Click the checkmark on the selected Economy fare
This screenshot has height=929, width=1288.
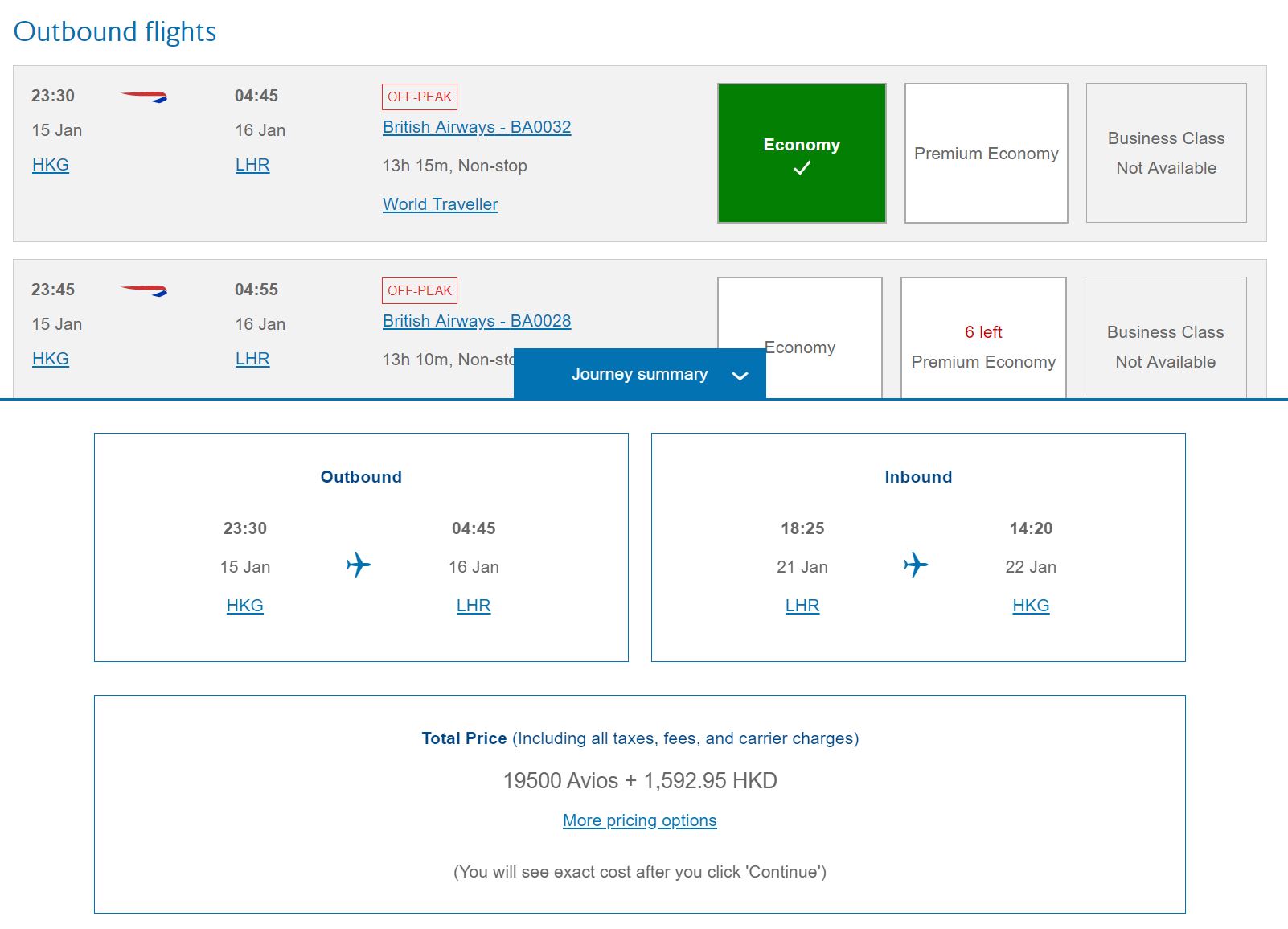[x=802, y=168]
